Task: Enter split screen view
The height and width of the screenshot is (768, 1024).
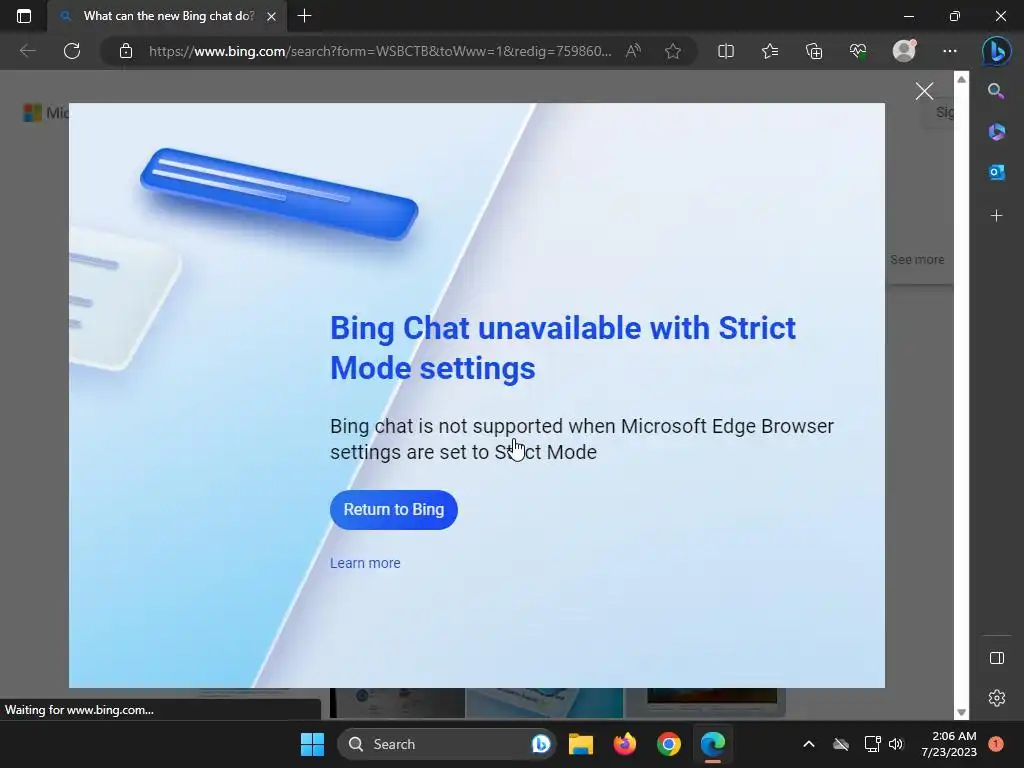Action: click(x=726, y=51)
